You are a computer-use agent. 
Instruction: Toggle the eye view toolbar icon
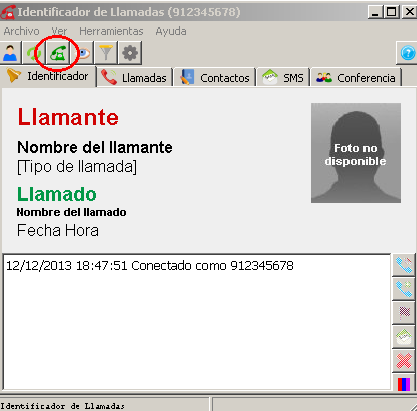click(82, 53)
